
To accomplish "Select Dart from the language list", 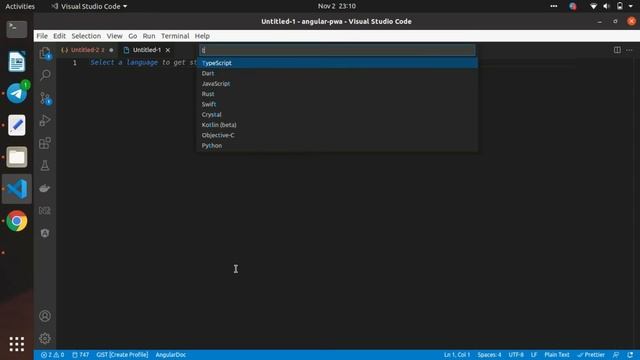I will 338,73.
